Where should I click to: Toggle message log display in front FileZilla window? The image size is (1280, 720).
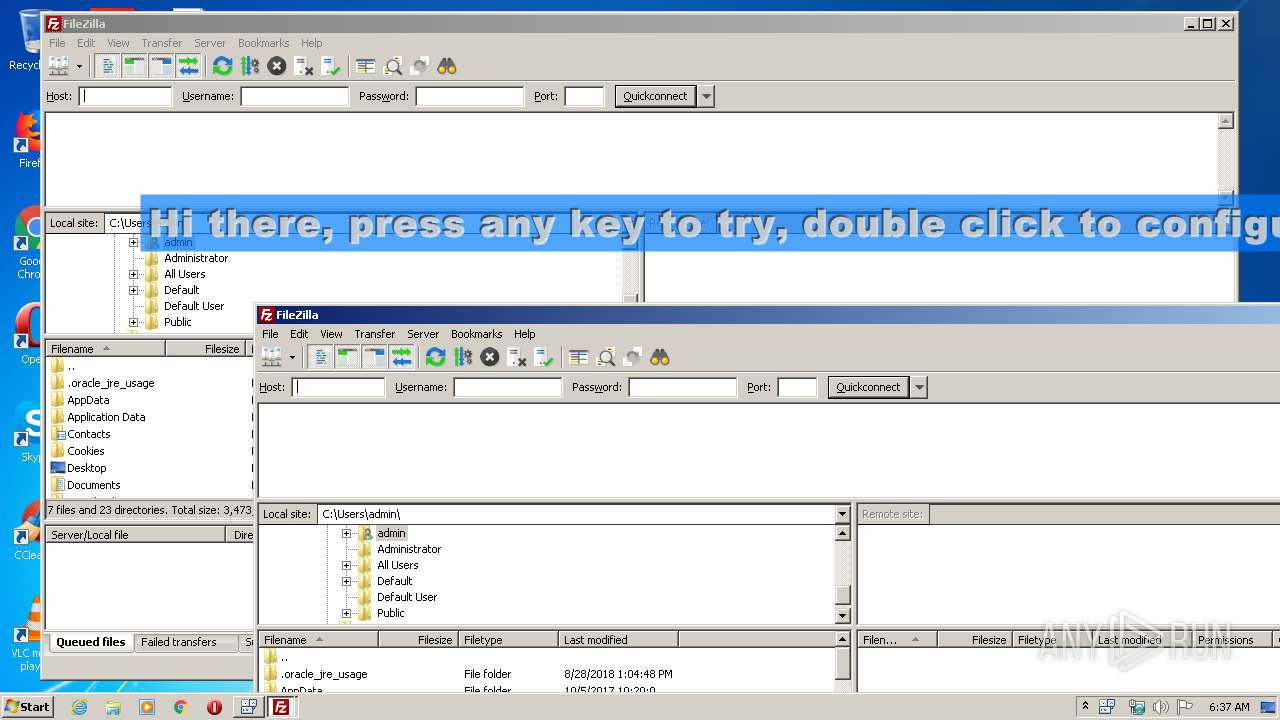[x=320, y=357]
